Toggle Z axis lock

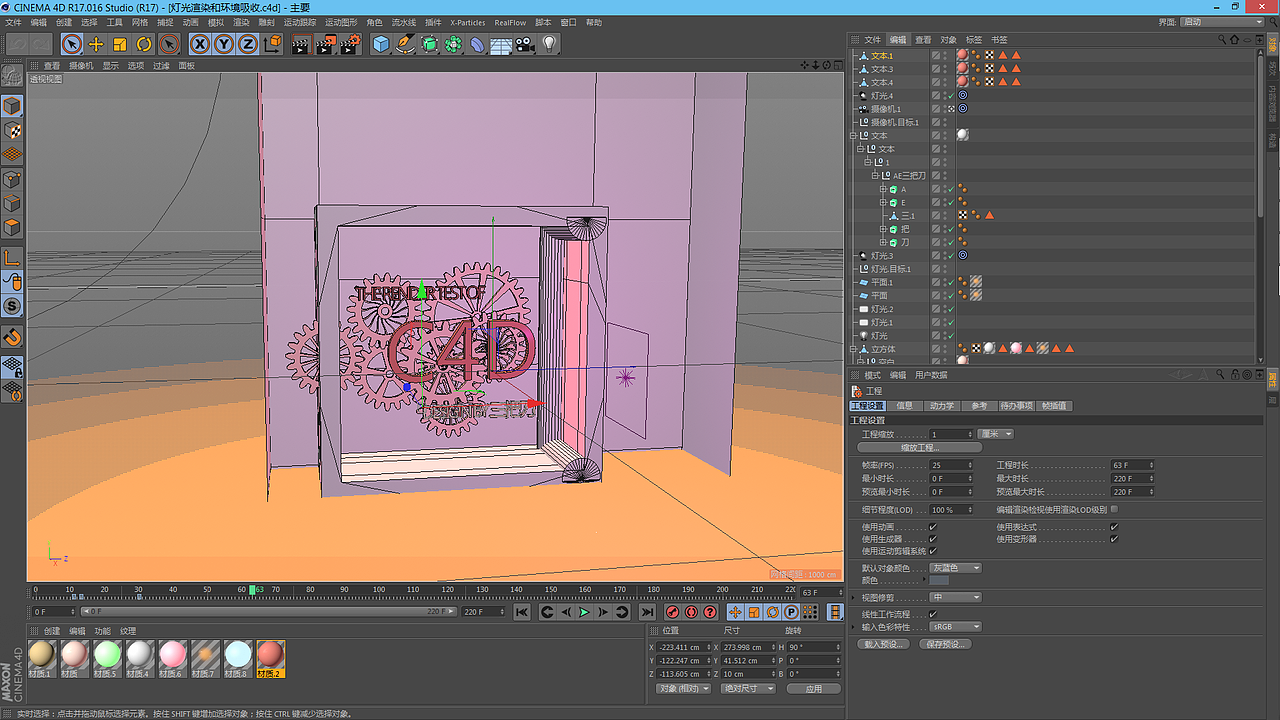pos(247,44)
